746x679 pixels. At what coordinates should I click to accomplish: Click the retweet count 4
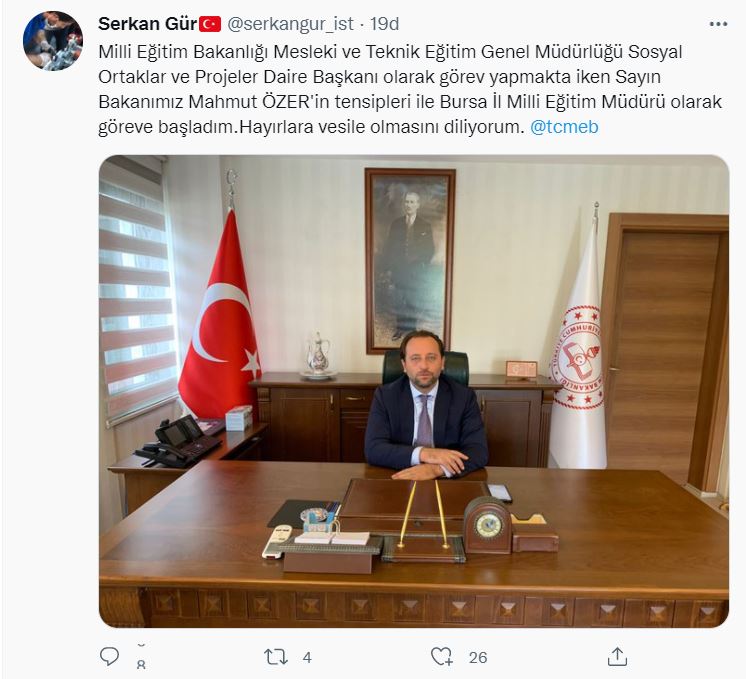pos(307,658)
